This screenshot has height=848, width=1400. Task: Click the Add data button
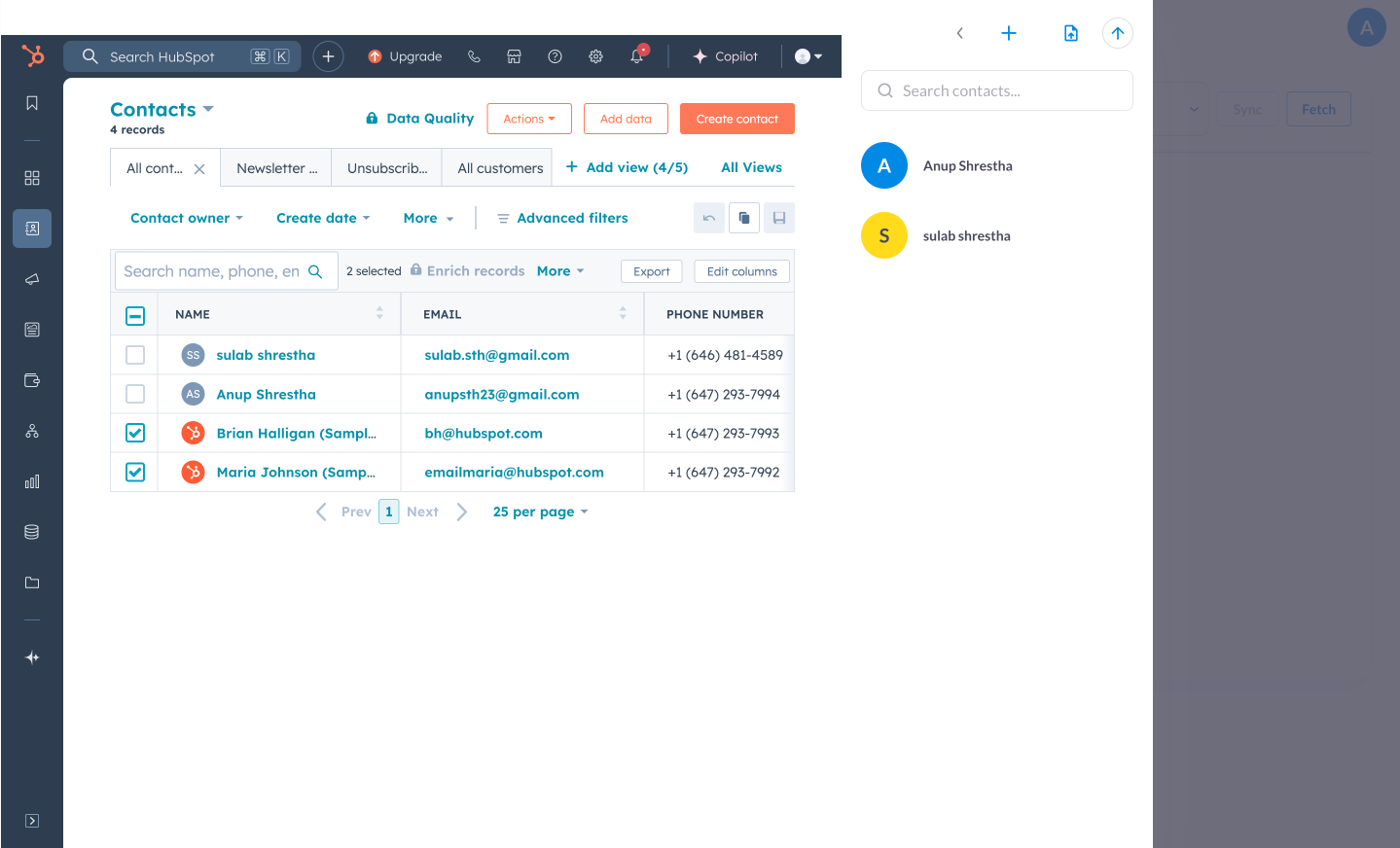click(626, 119)
